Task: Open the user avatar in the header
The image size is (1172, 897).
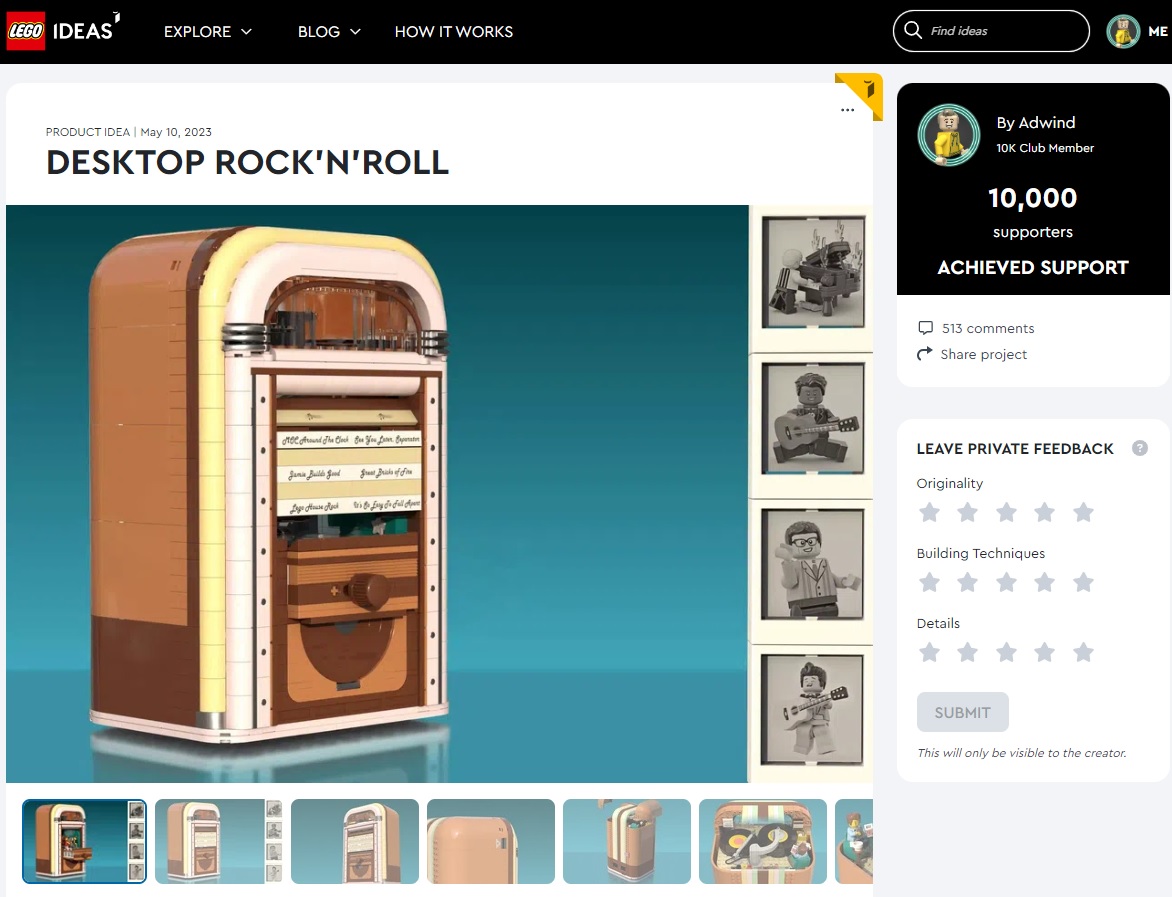Action: coord(1123,31)
